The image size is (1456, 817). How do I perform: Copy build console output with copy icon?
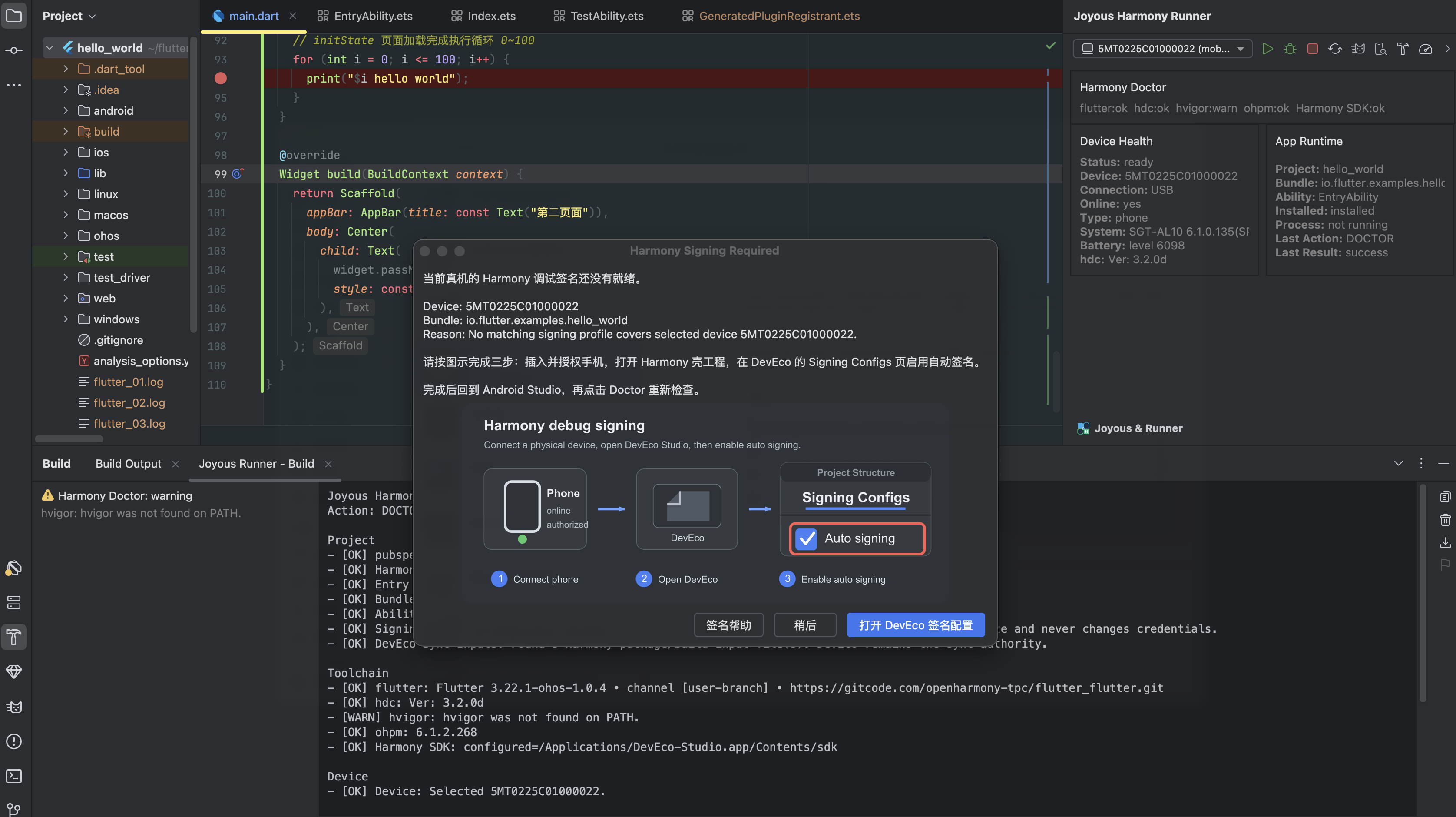click(1445, 496)
